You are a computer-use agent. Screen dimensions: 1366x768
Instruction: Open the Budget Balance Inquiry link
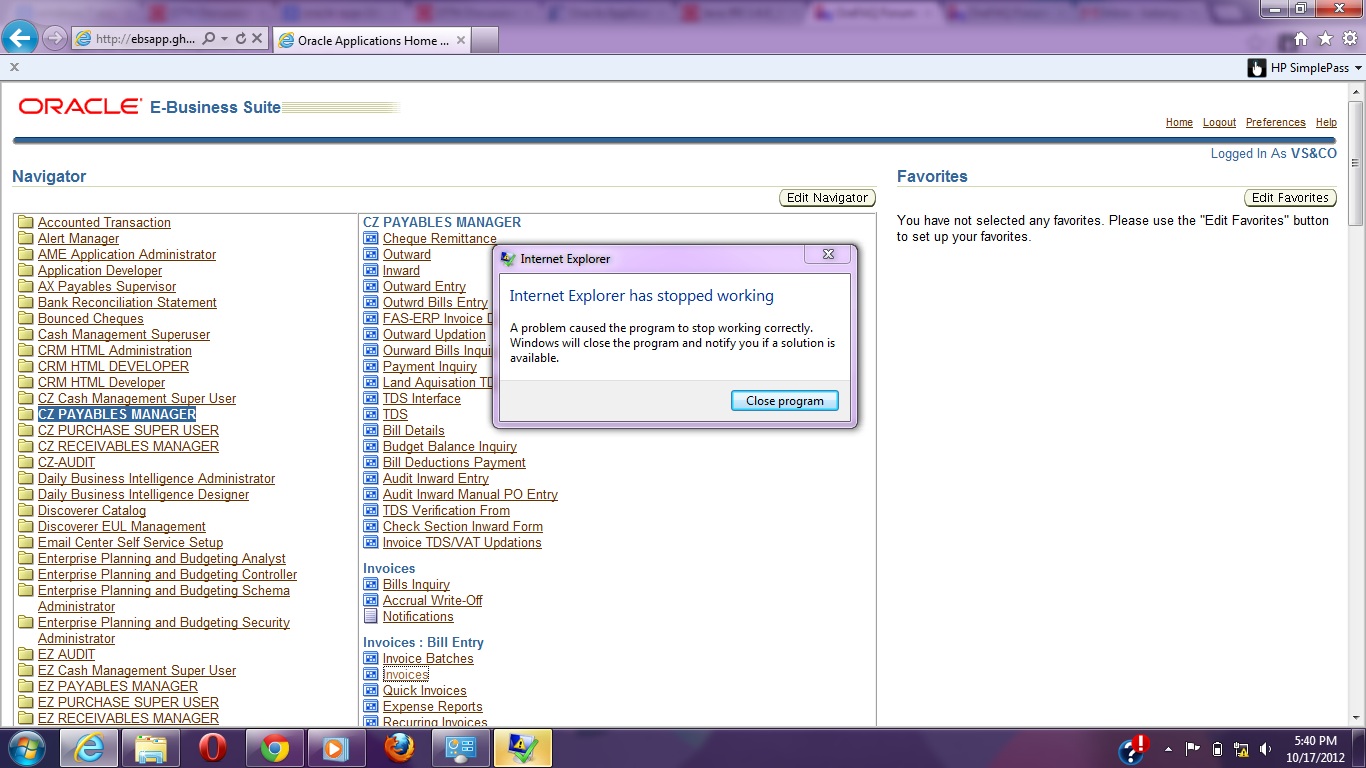click(x=450, y=446)
